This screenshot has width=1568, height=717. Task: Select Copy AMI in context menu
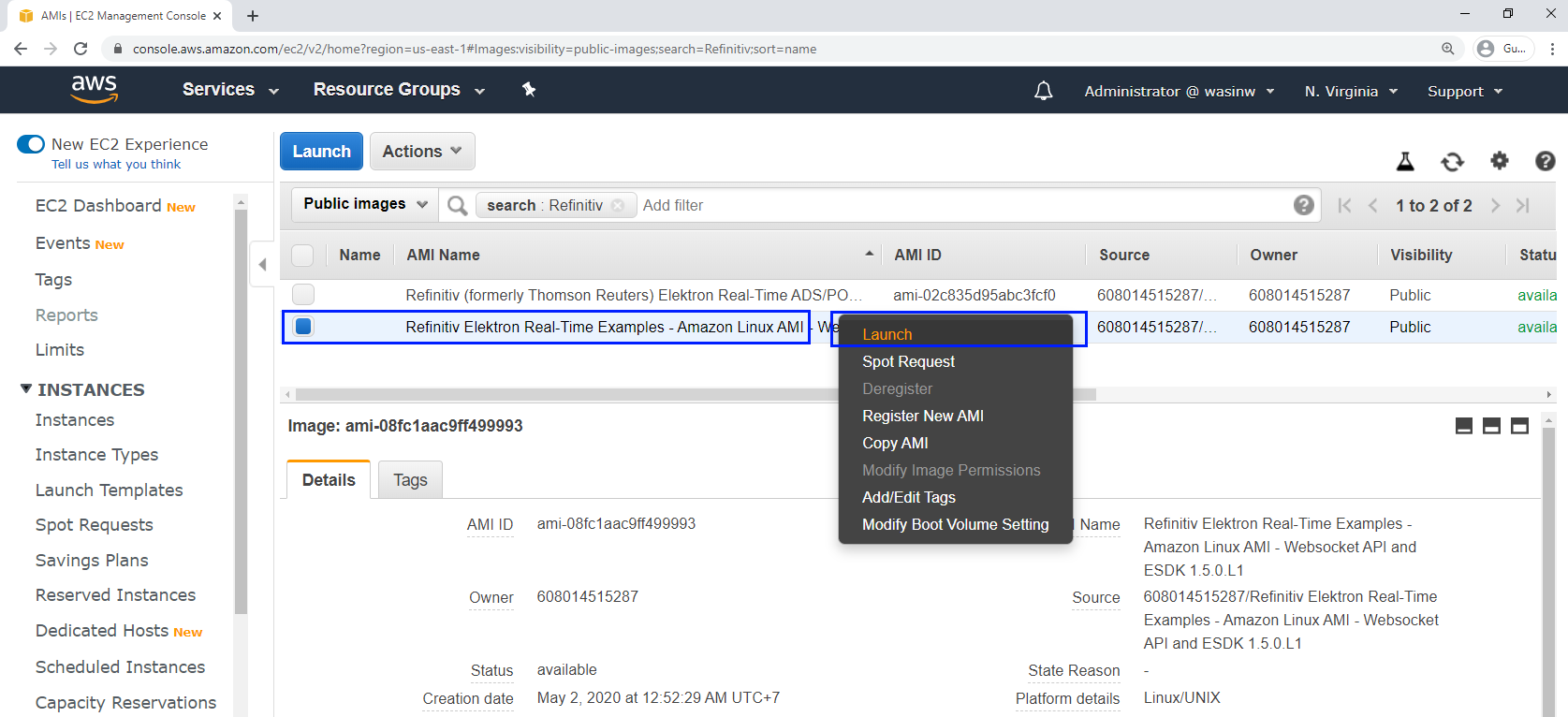(895, 443)
